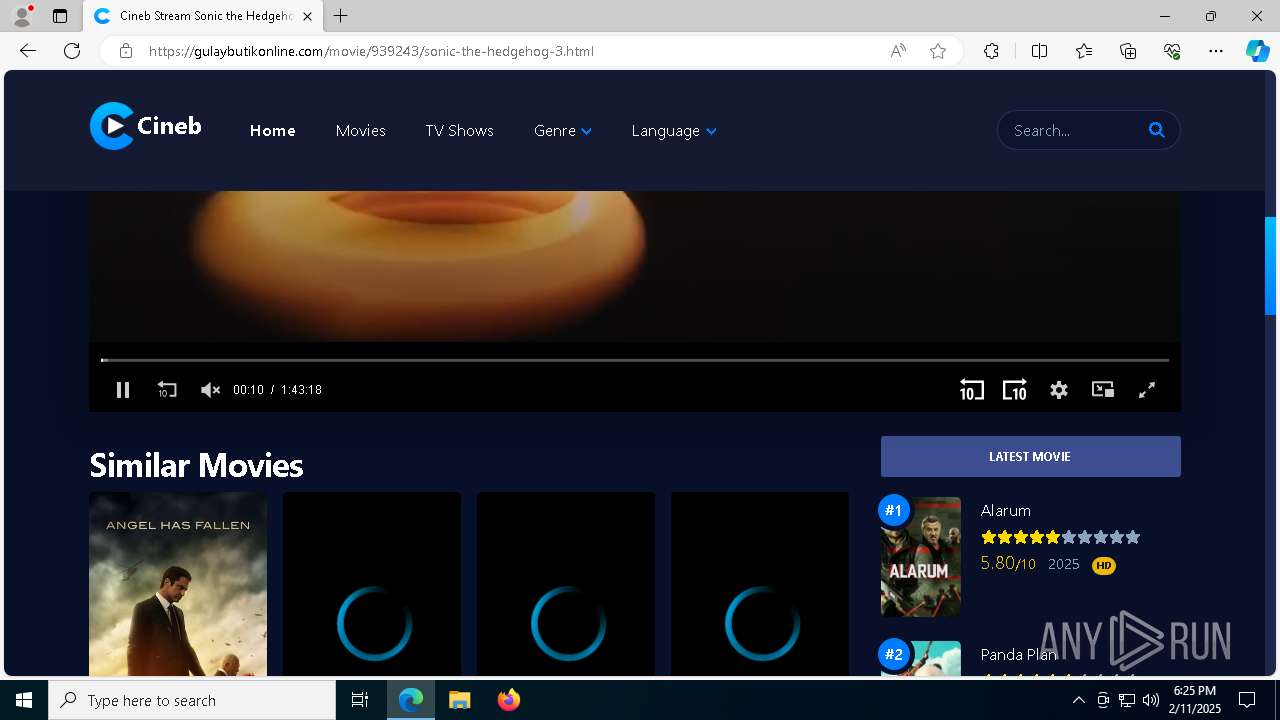Open the Alarum poster thumbnail
1280x720 pixels.
pyautogui.click(x=921, y=557)
